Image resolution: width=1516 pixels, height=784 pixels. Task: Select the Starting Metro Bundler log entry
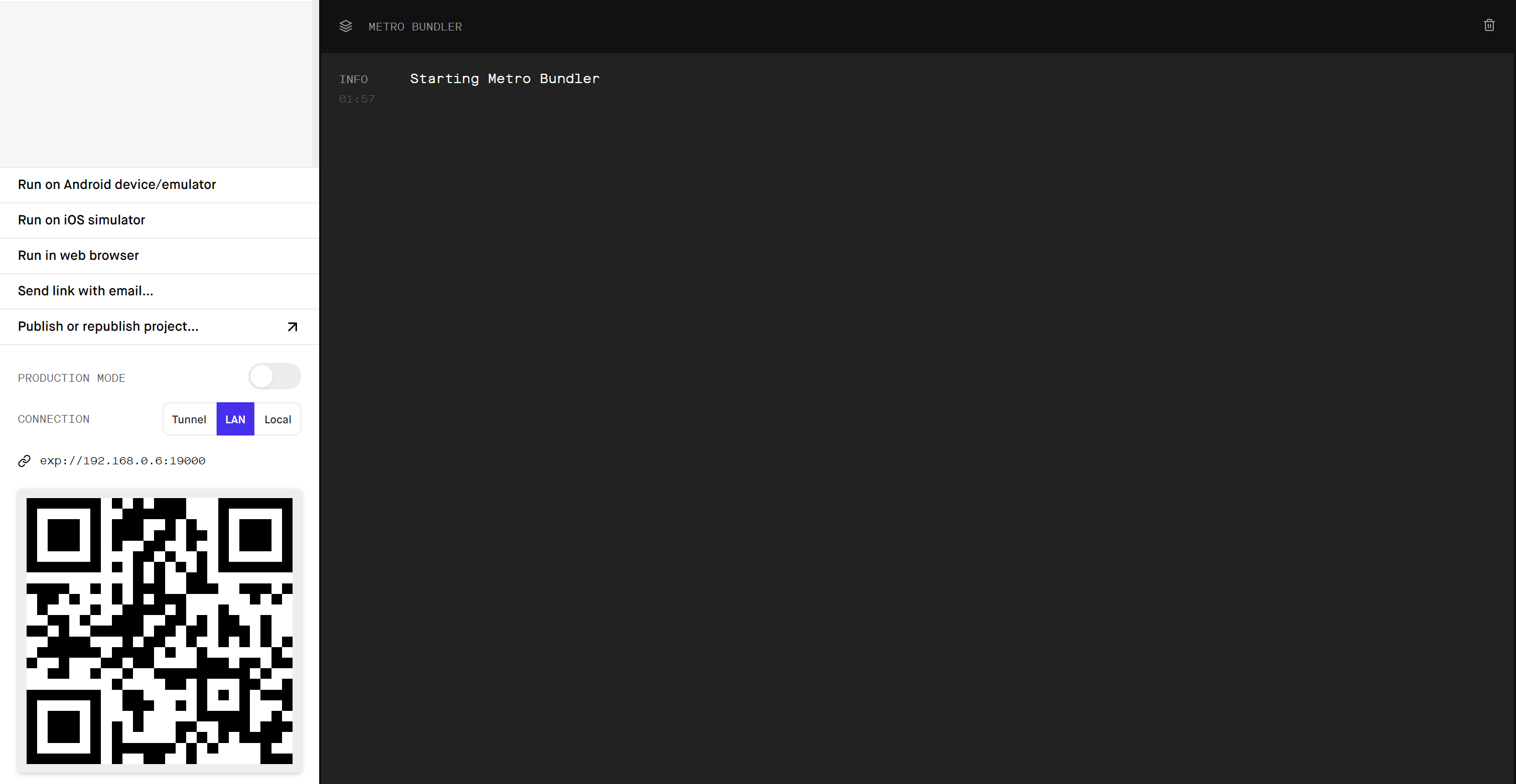pos(504,78)
